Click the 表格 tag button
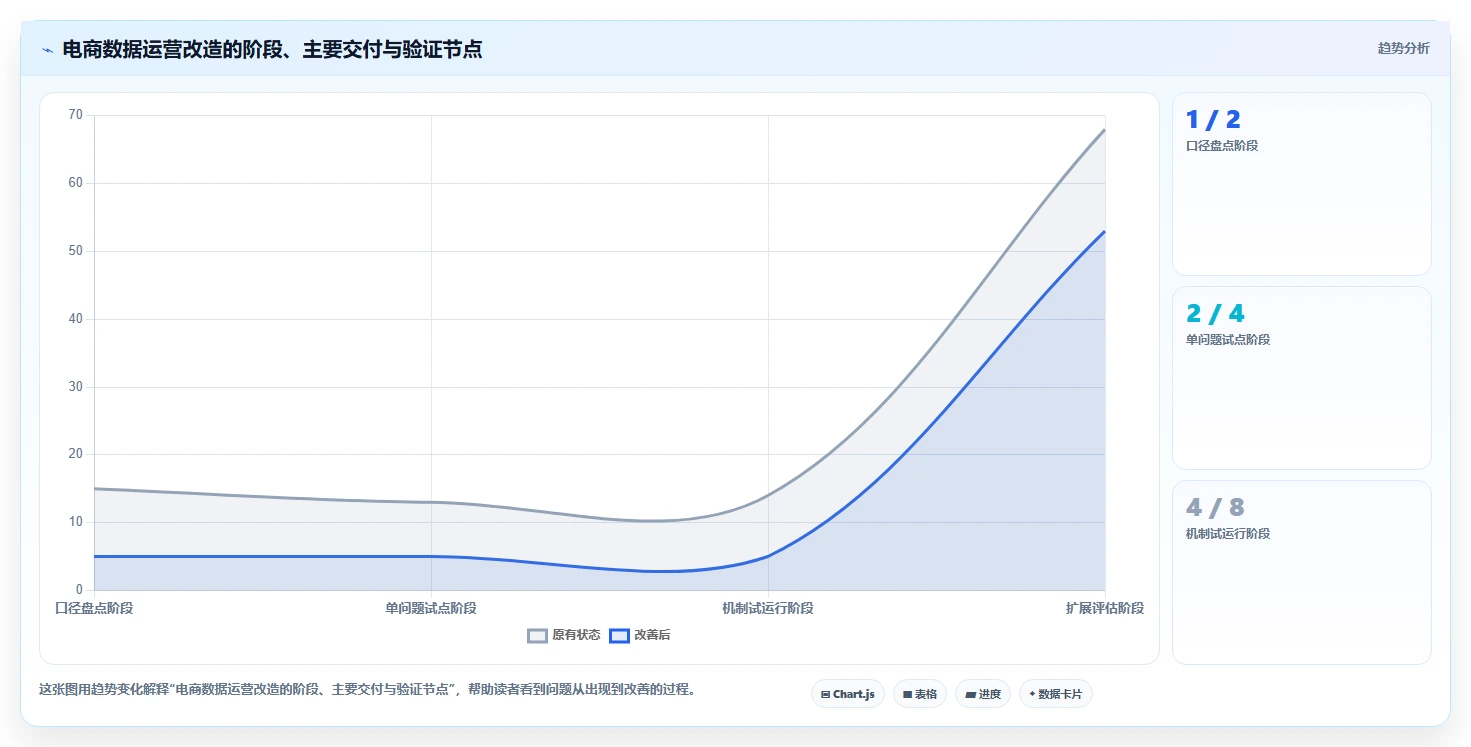Viewport: 1471px width, 747px height. click(920, 694)
